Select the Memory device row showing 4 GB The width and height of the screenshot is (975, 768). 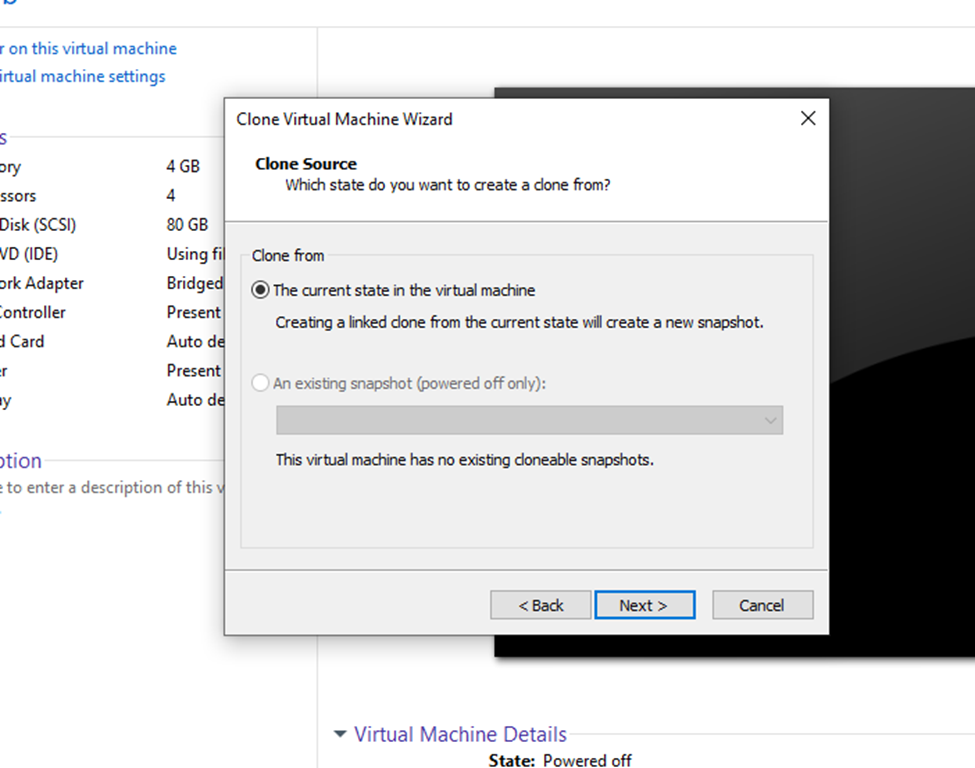(100, 167)
